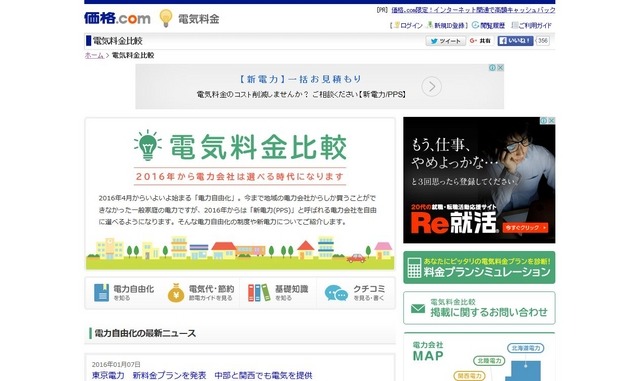Open the Re就活 ad info icon
This screenshot has width=640, height=381.
click(544, 120)
